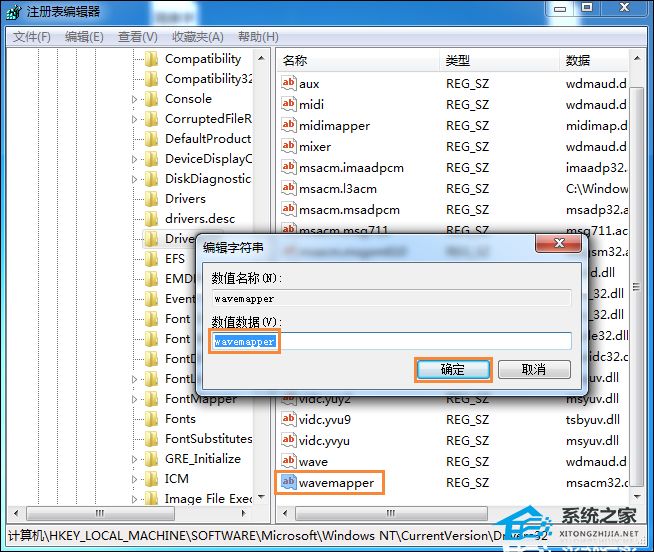Select the wave value icon

tap(289, 461)
